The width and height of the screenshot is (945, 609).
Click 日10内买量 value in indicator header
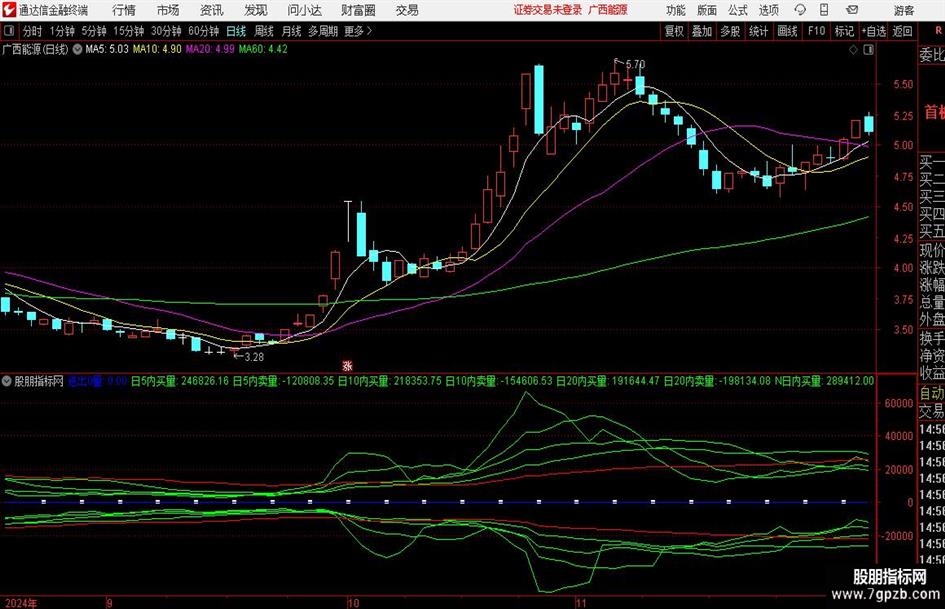pyautogui.click(x=390, y=381)
